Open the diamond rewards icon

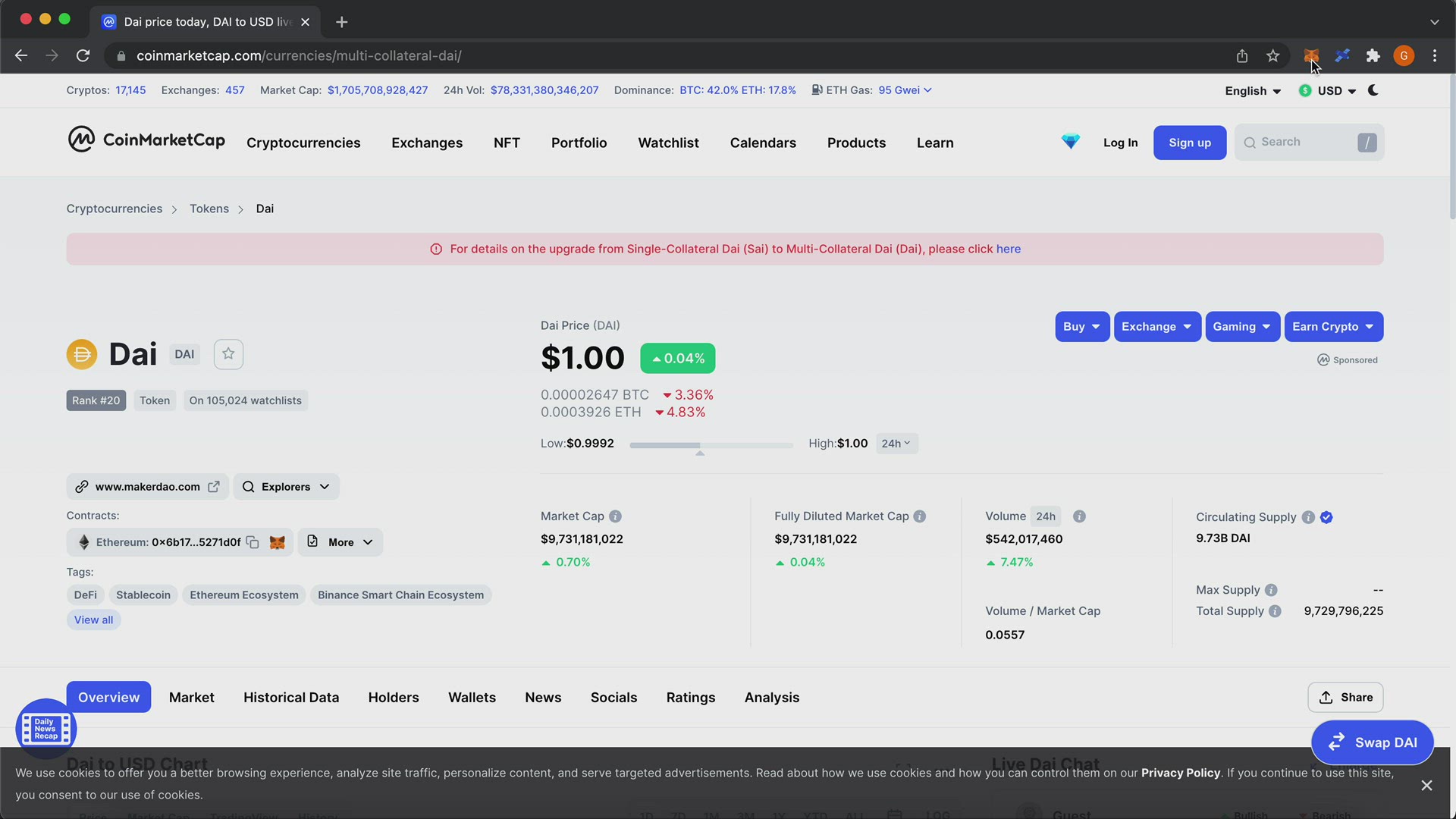coord(1070,142)
